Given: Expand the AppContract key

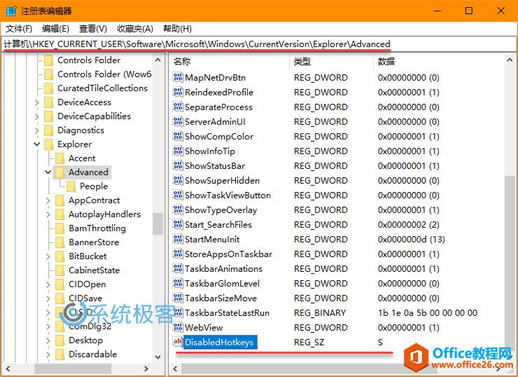Looking at the screenshot, I should 48,200.
